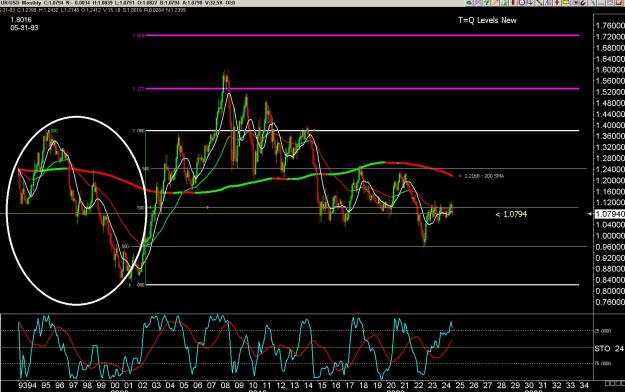625x392 pixels.
Task: Select the "1.2168 - 200 SMA" label
Action: tap(484, 176)
